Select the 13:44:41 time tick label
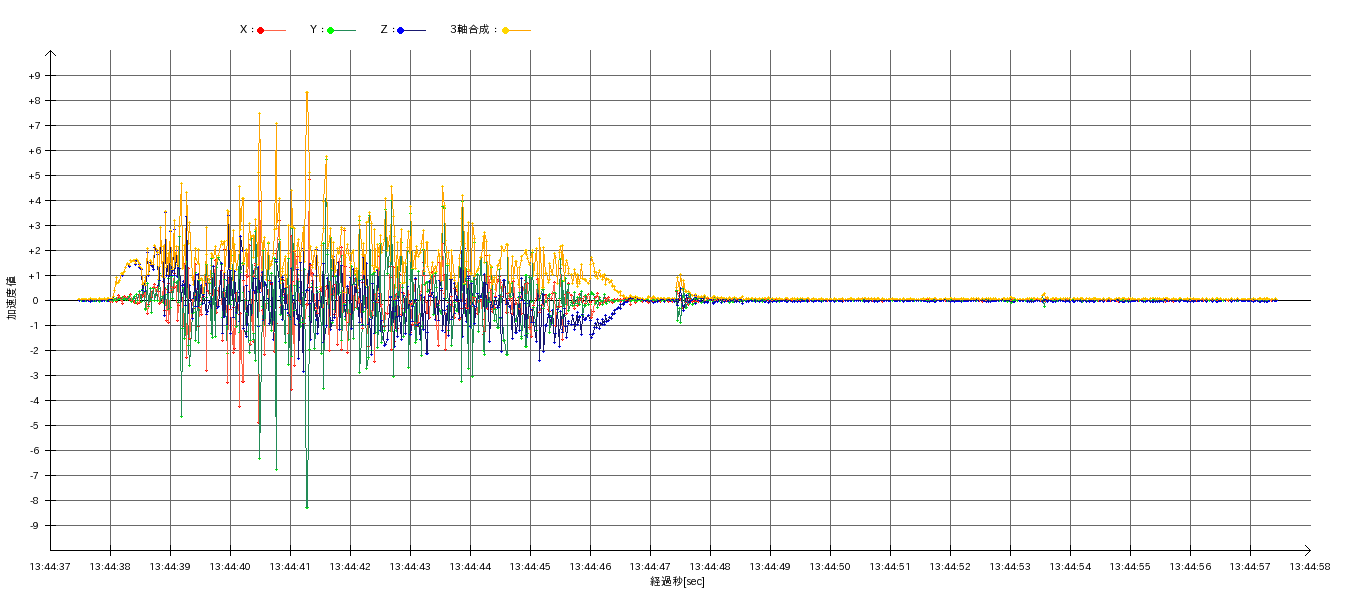This screenshot has width=1350, height=610. (290, 567)
